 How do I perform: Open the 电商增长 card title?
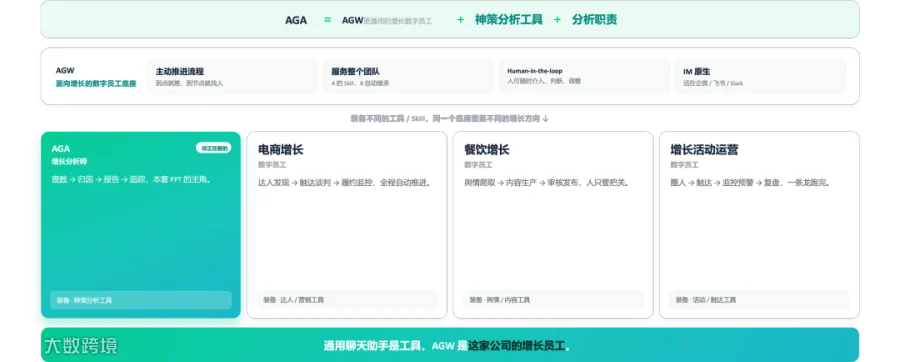[x=281, y=150]
